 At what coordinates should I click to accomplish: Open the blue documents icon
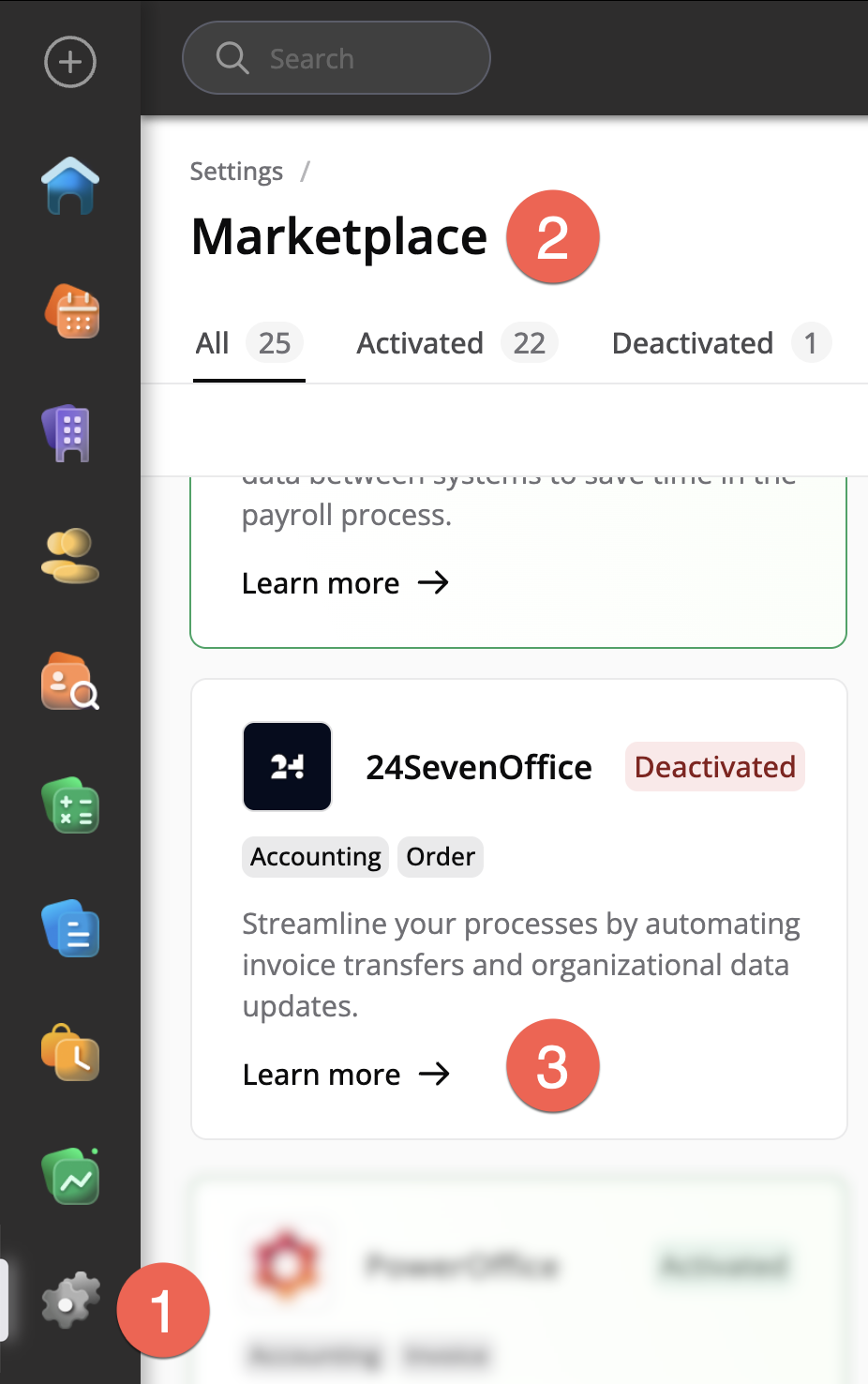(x=71, y=929)
